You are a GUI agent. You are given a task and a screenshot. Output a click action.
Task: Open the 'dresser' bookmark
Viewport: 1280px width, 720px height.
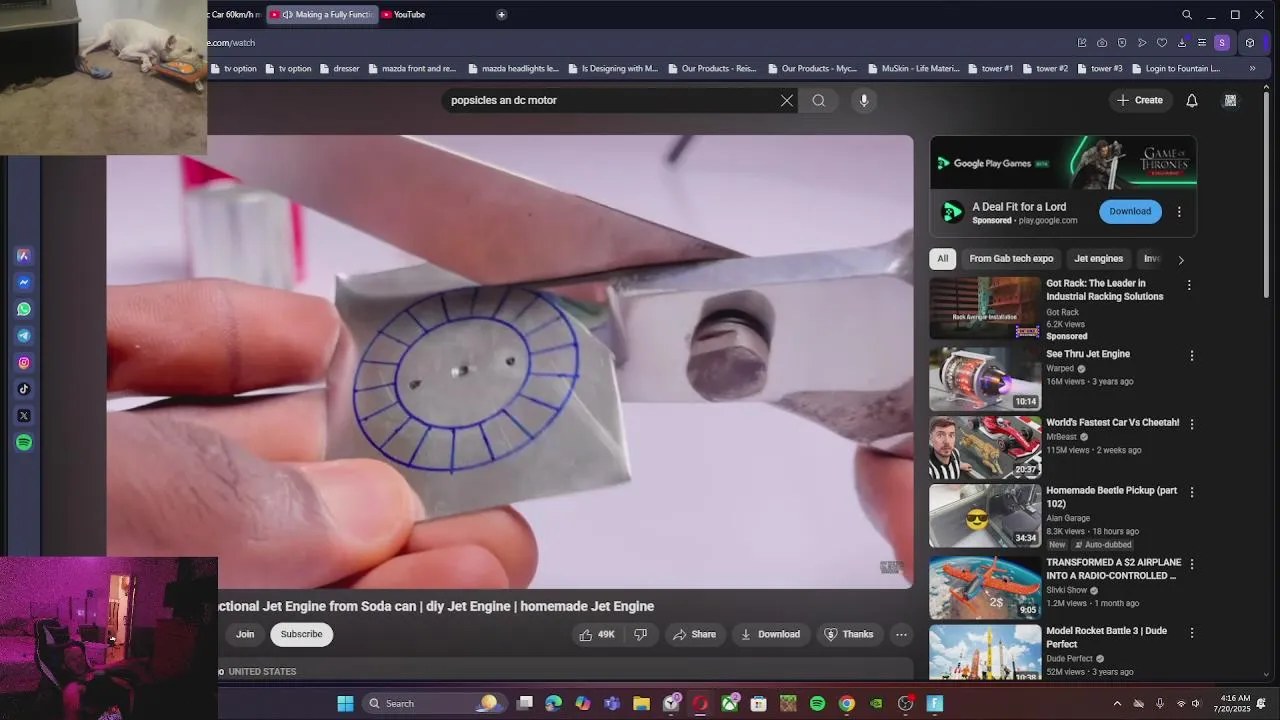(339, 69)
